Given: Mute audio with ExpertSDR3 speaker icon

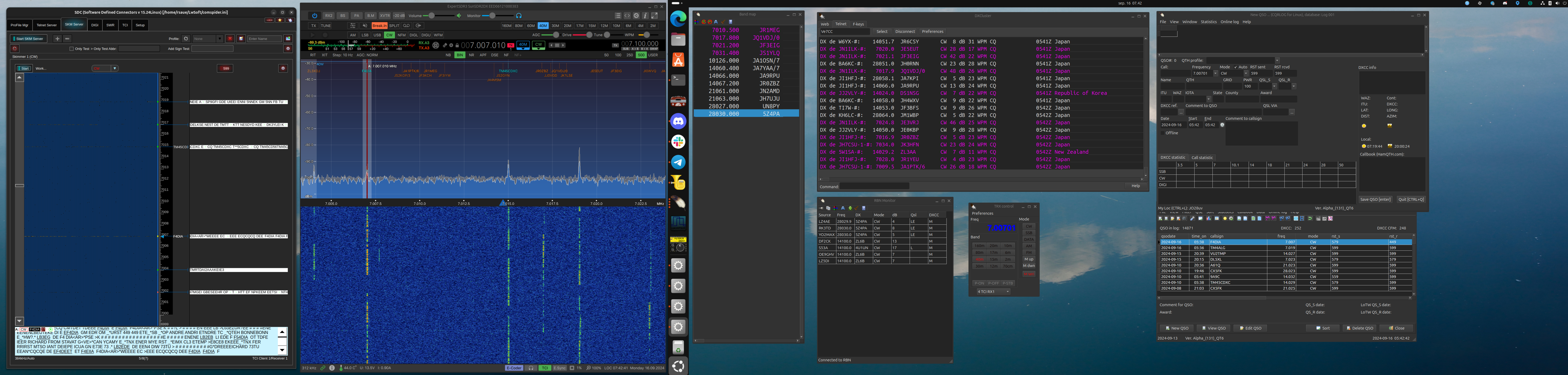Looking at the screenshot, I should [458, 16].
